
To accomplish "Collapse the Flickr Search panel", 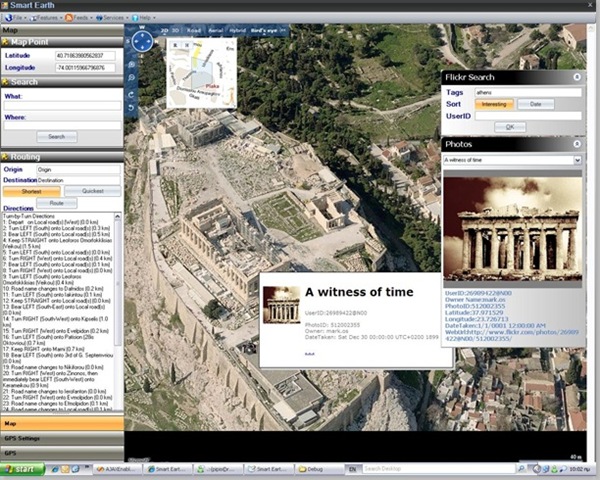I will pyautogui.click(x=577, y=77).
